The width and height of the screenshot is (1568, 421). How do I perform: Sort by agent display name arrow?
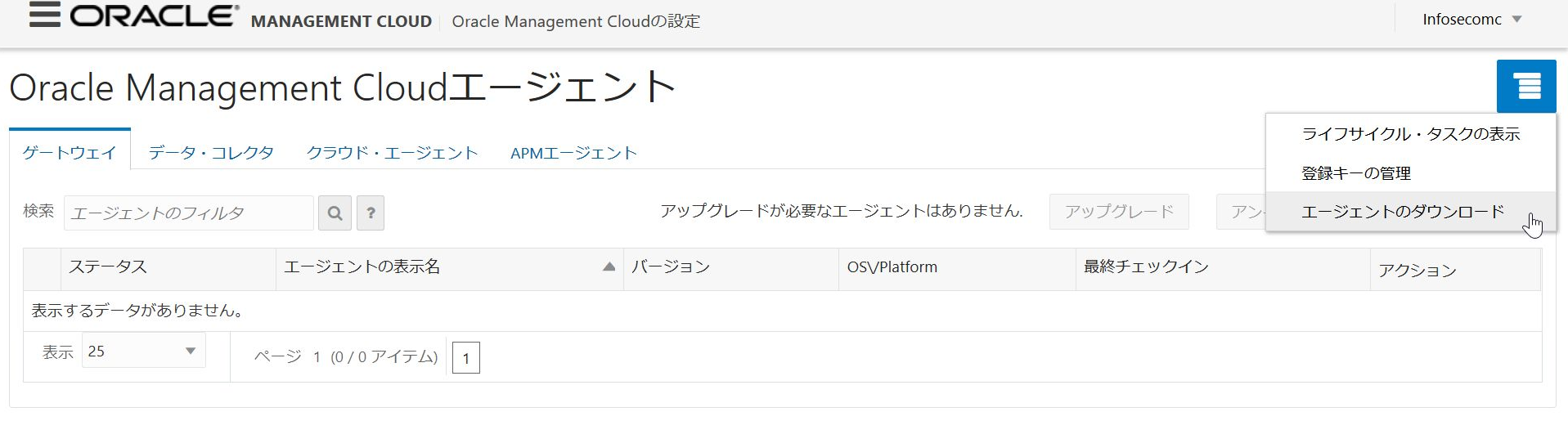609,266
